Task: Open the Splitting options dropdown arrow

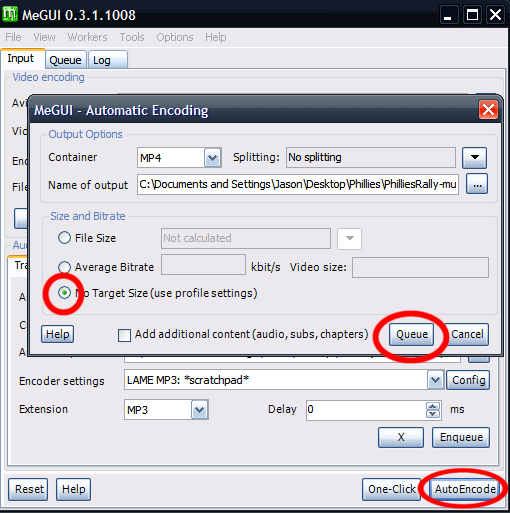Action: pyautogui.click(x=474, y=158)
